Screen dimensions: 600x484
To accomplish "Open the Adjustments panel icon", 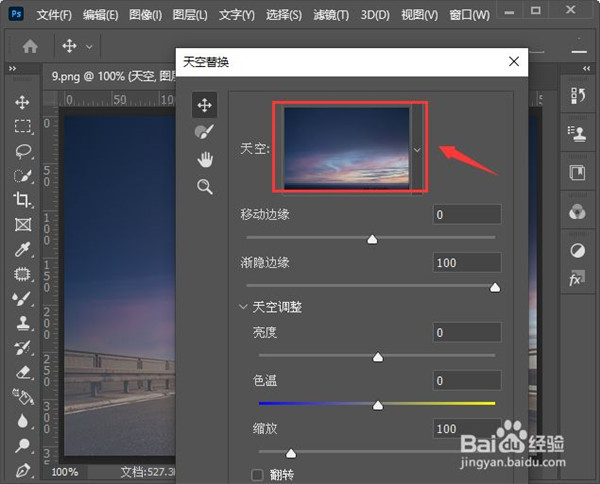I will click(576, 249).
